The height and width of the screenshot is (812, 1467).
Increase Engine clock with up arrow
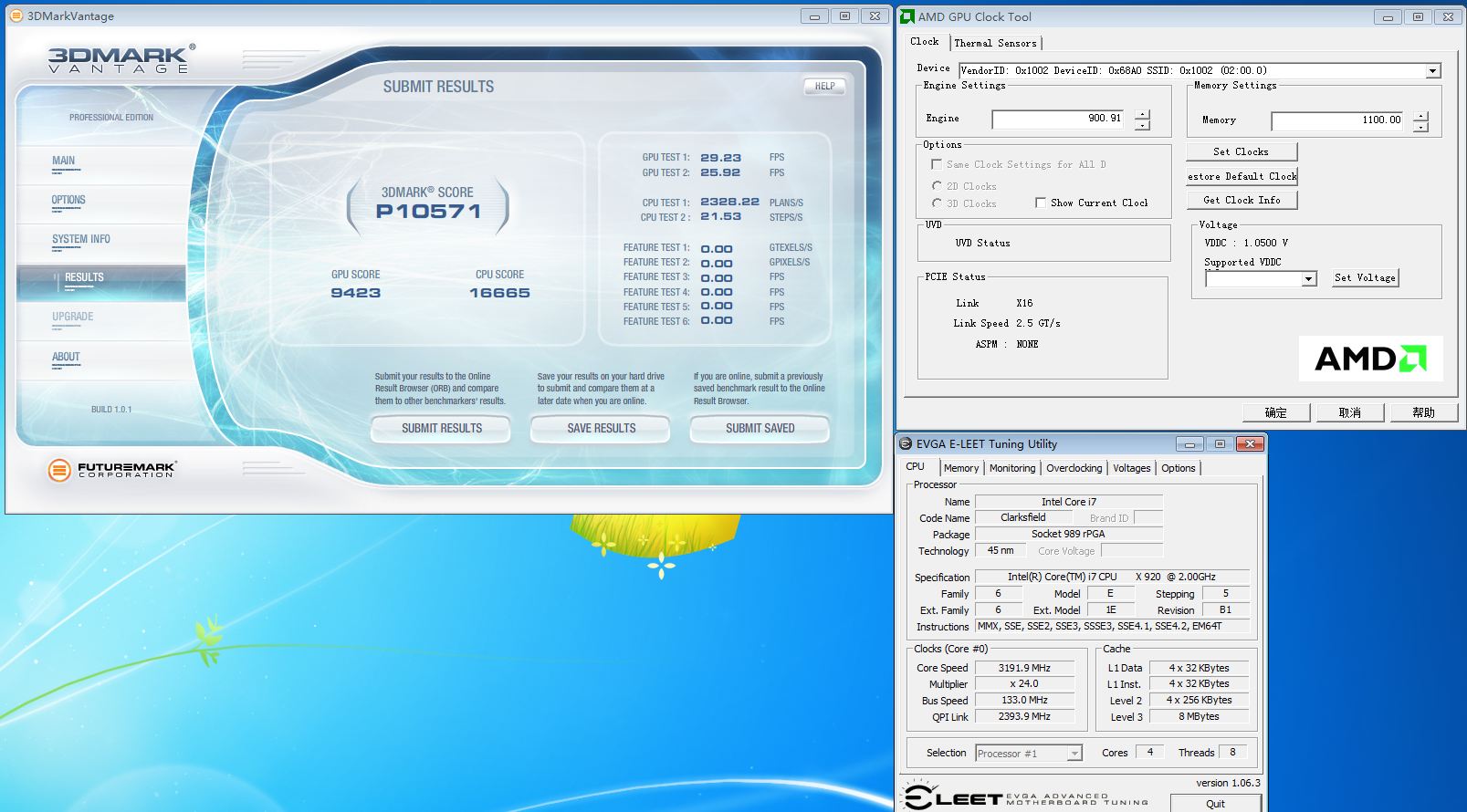click(x=1143, y=114)
